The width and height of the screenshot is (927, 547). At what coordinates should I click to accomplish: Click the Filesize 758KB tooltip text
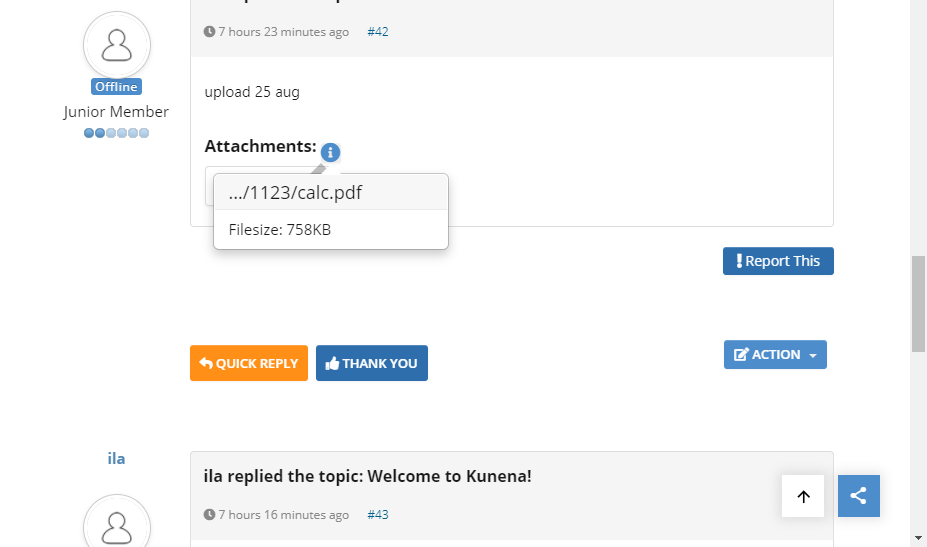[280, 230]
